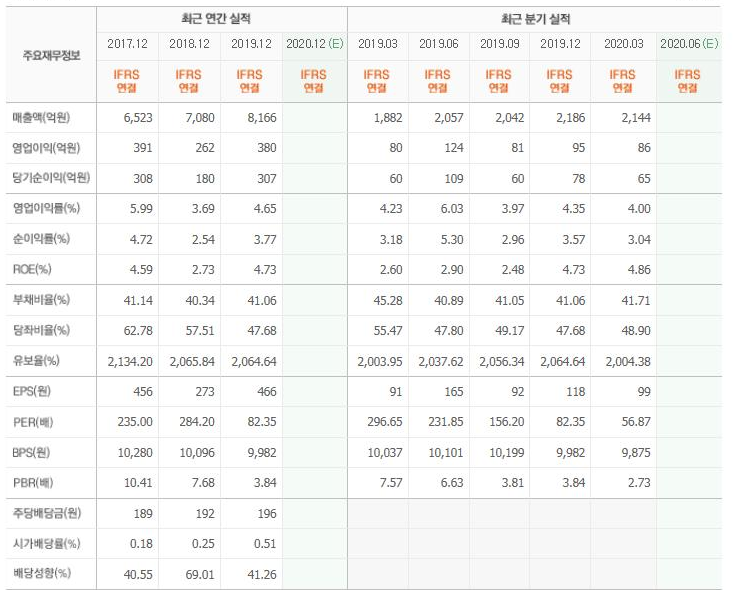Click the net income value 109
Viewport: 738px width, 590px height.
coord(454,178)
